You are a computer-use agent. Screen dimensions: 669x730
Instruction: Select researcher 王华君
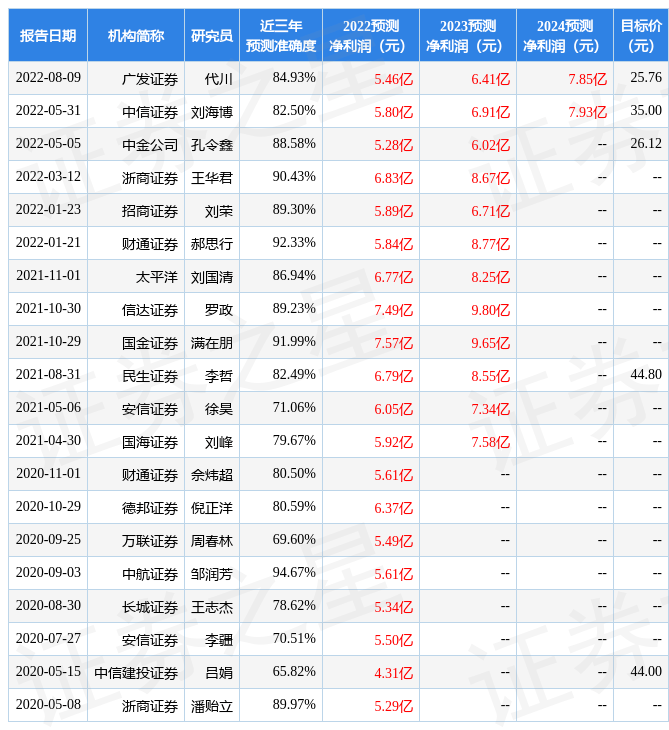212,178
